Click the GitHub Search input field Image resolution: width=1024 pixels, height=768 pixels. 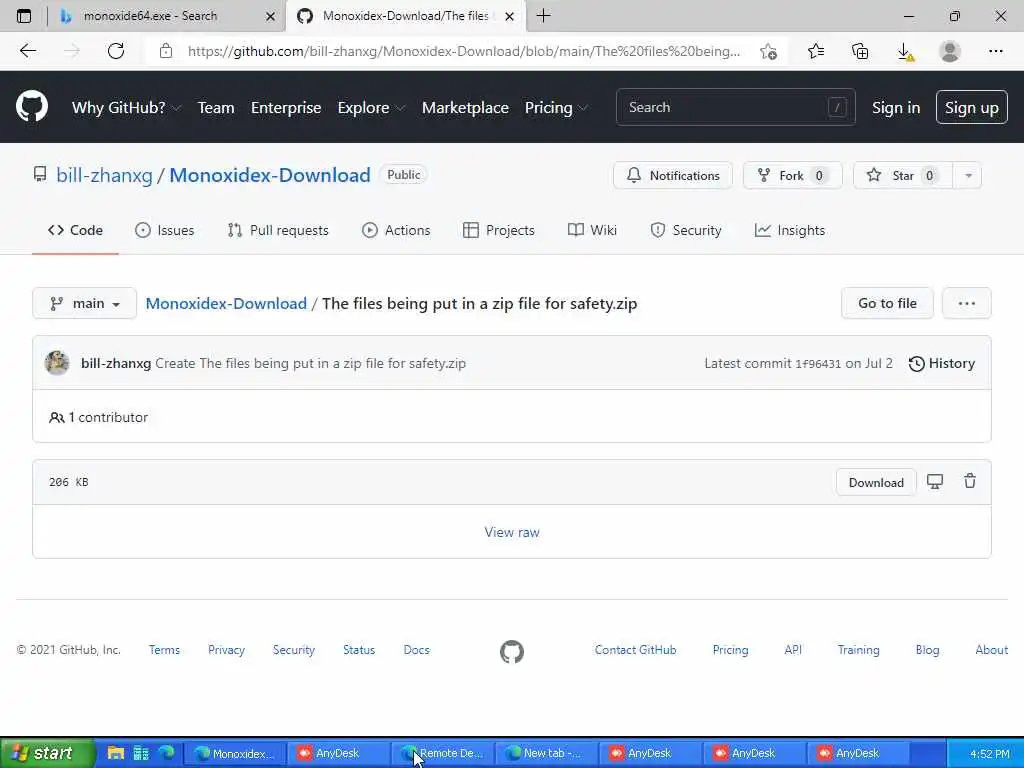tap(735, 107)
